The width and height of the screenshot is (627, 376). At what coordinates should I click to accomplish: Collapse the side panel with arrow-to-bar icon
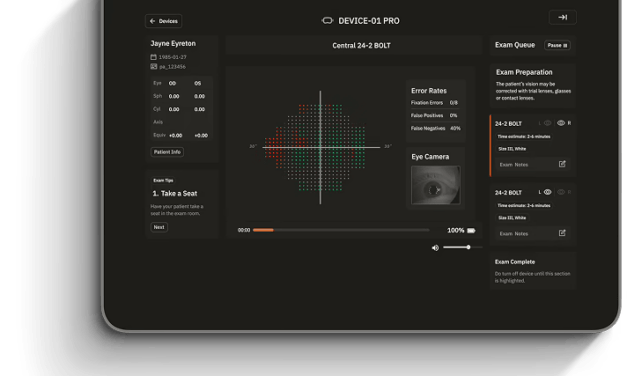563,17
